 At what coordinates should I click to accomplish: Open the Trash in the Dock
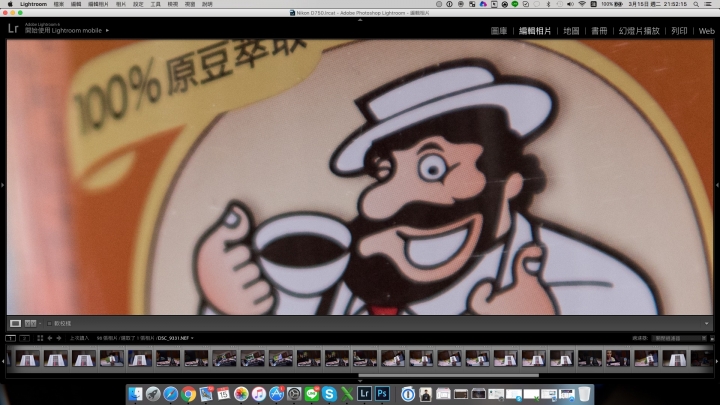[x=584, y=394]
